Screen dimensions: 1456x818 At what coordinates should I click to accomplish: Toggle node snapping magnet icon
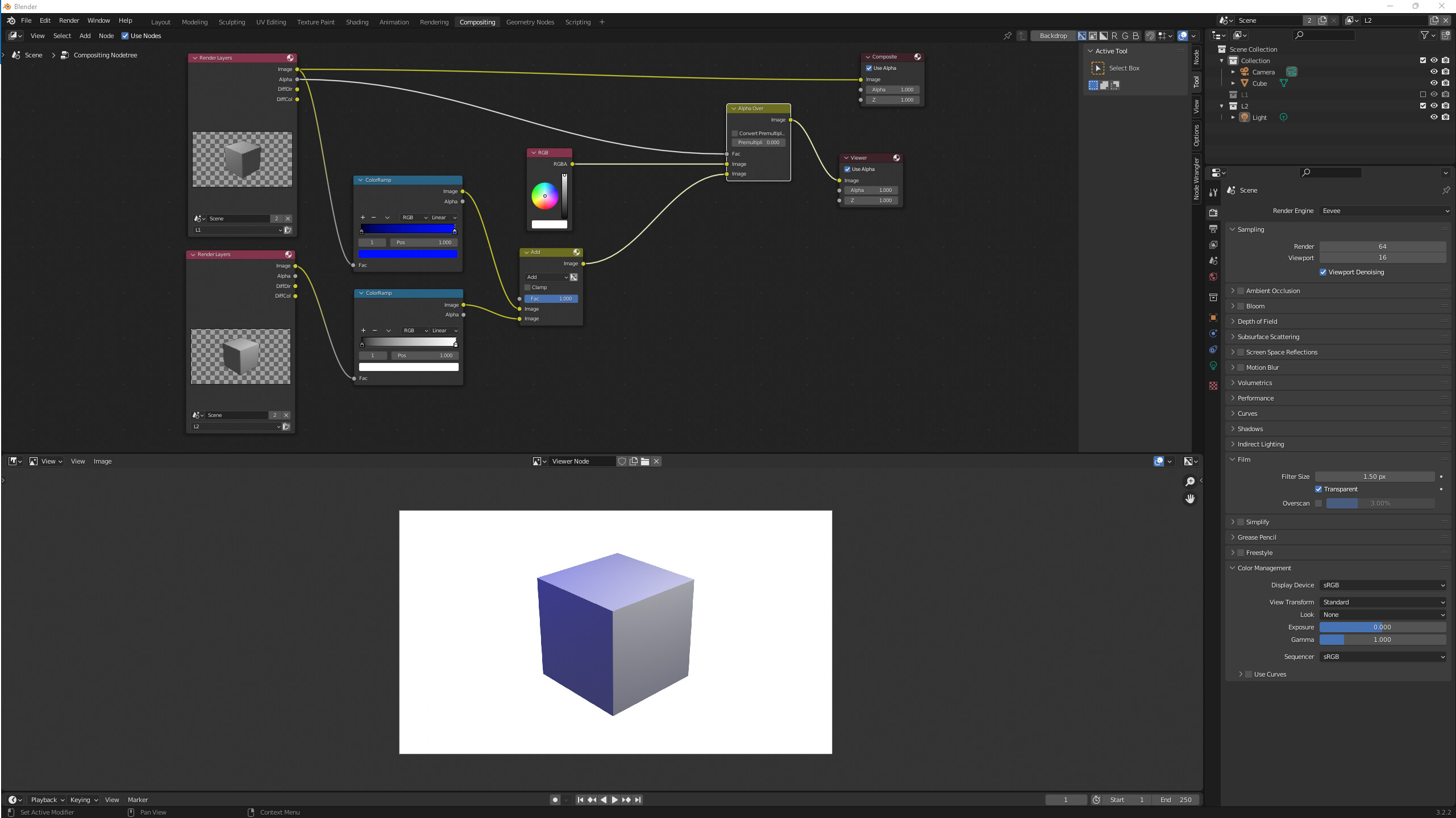tap(1150, 36)
